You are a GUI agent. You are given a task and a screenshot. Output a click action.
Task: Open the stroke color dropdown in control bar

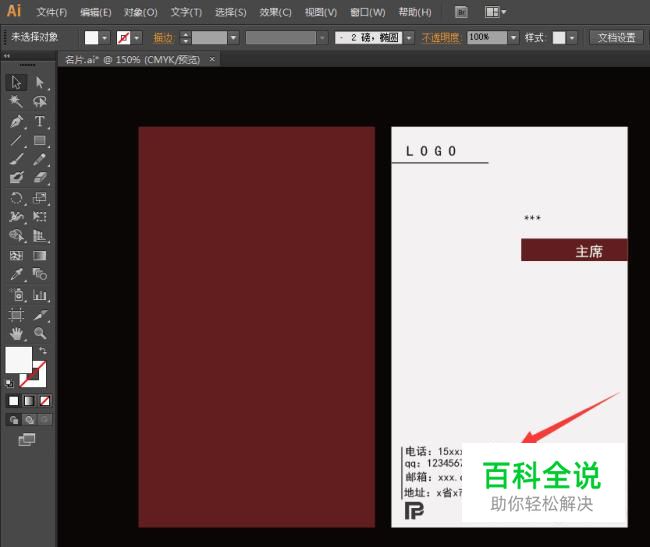pos(136,37)
